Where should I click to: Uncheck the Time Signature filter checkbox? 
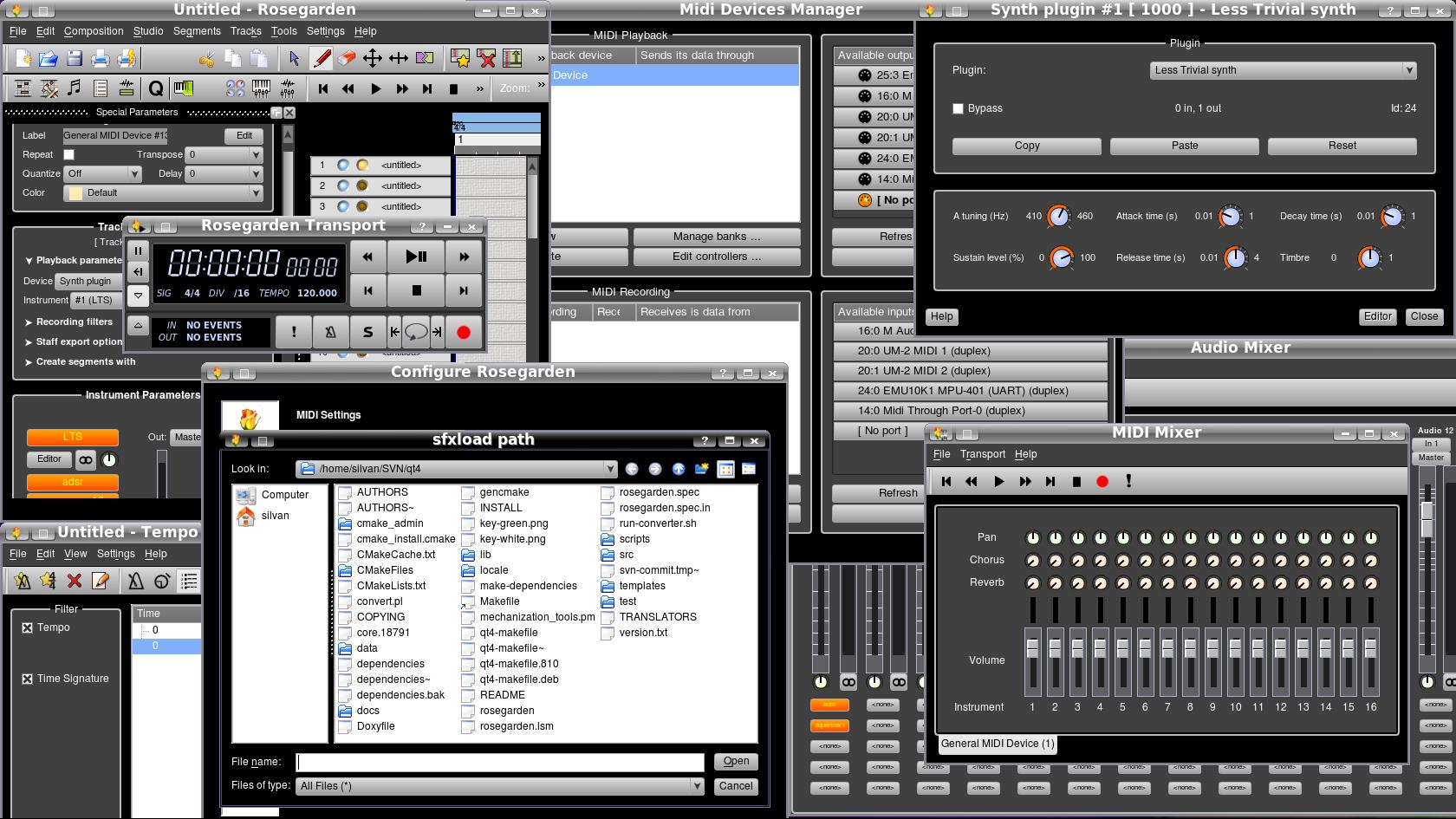[27, 679]
